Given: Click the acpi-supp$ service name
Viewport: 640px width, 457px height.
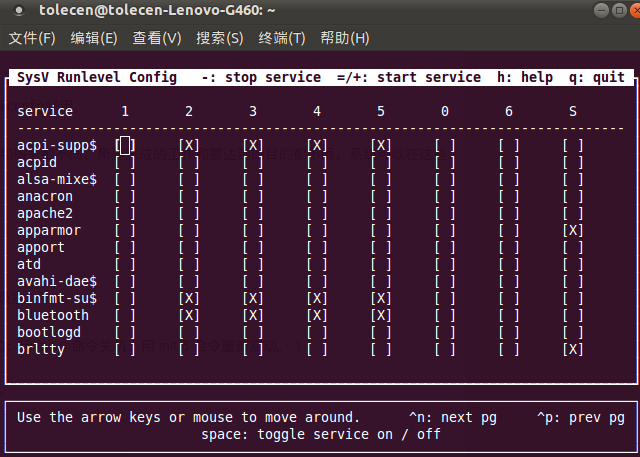Looking at the screenshot, I should [x=57, y=146].
